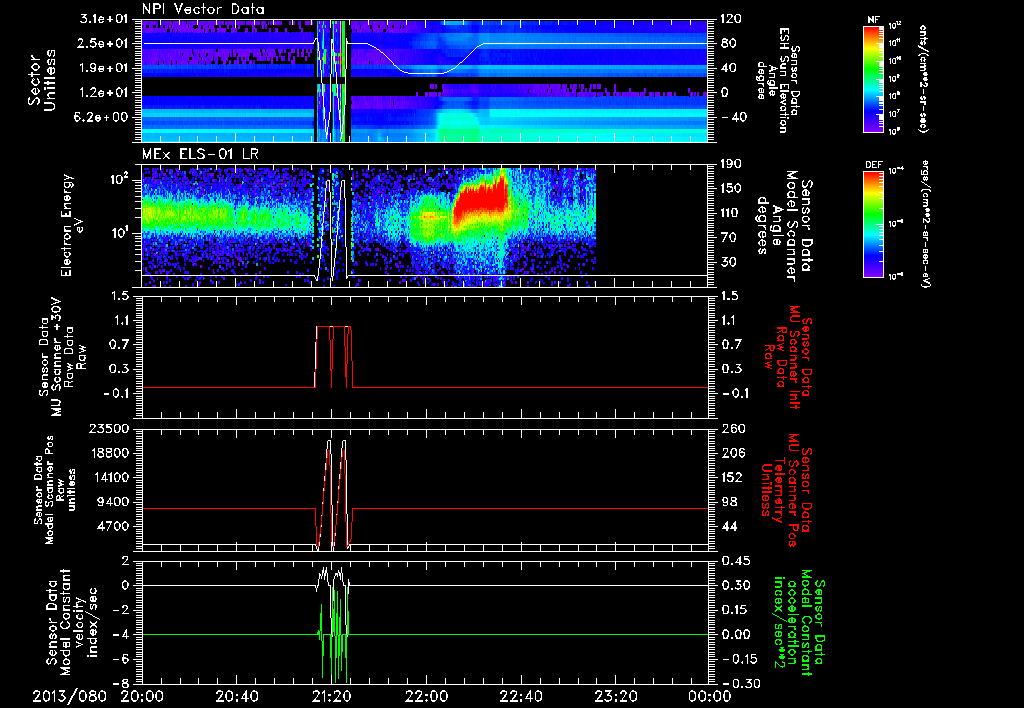Click the 'Model Scanner Pos Raw' left axis label
Image resolution: width=1024 pixels, height=708 pixels.
tap(56, 490)
